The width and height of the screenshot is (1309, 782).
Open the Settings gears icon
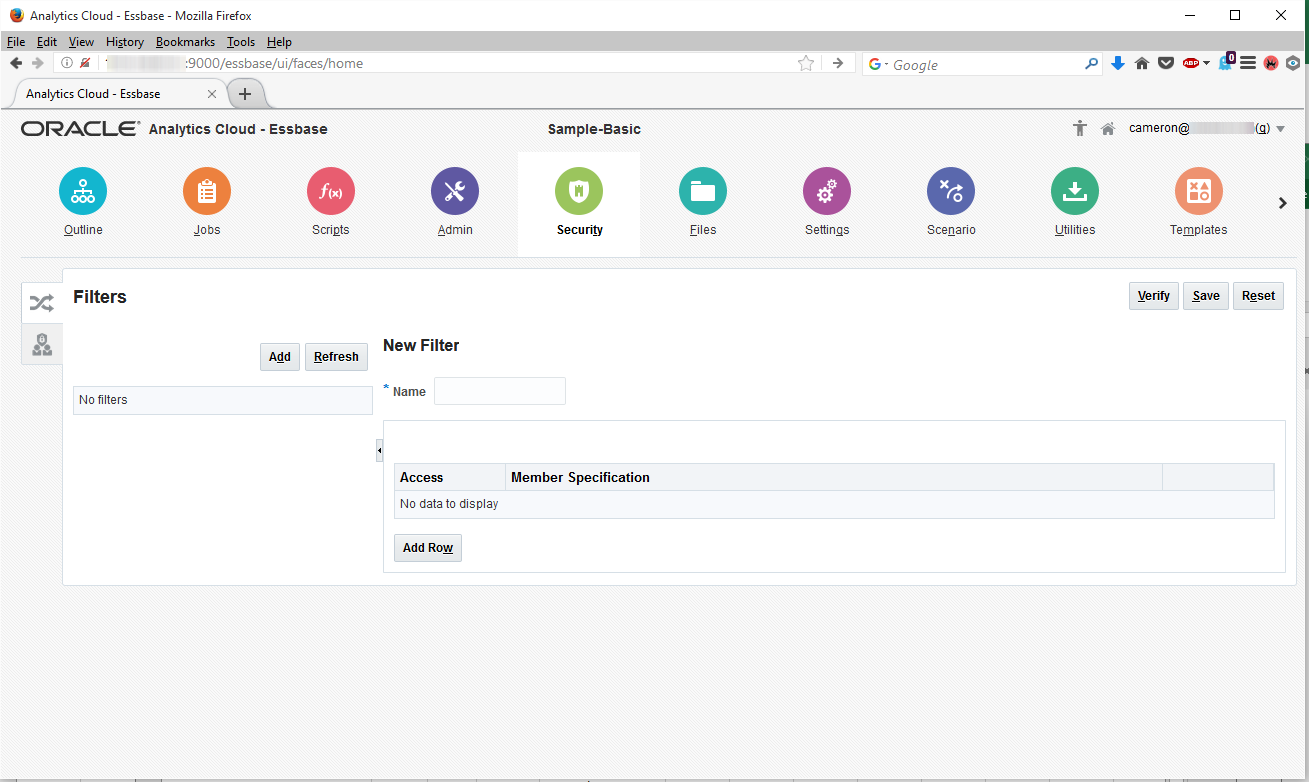point(827,191)
